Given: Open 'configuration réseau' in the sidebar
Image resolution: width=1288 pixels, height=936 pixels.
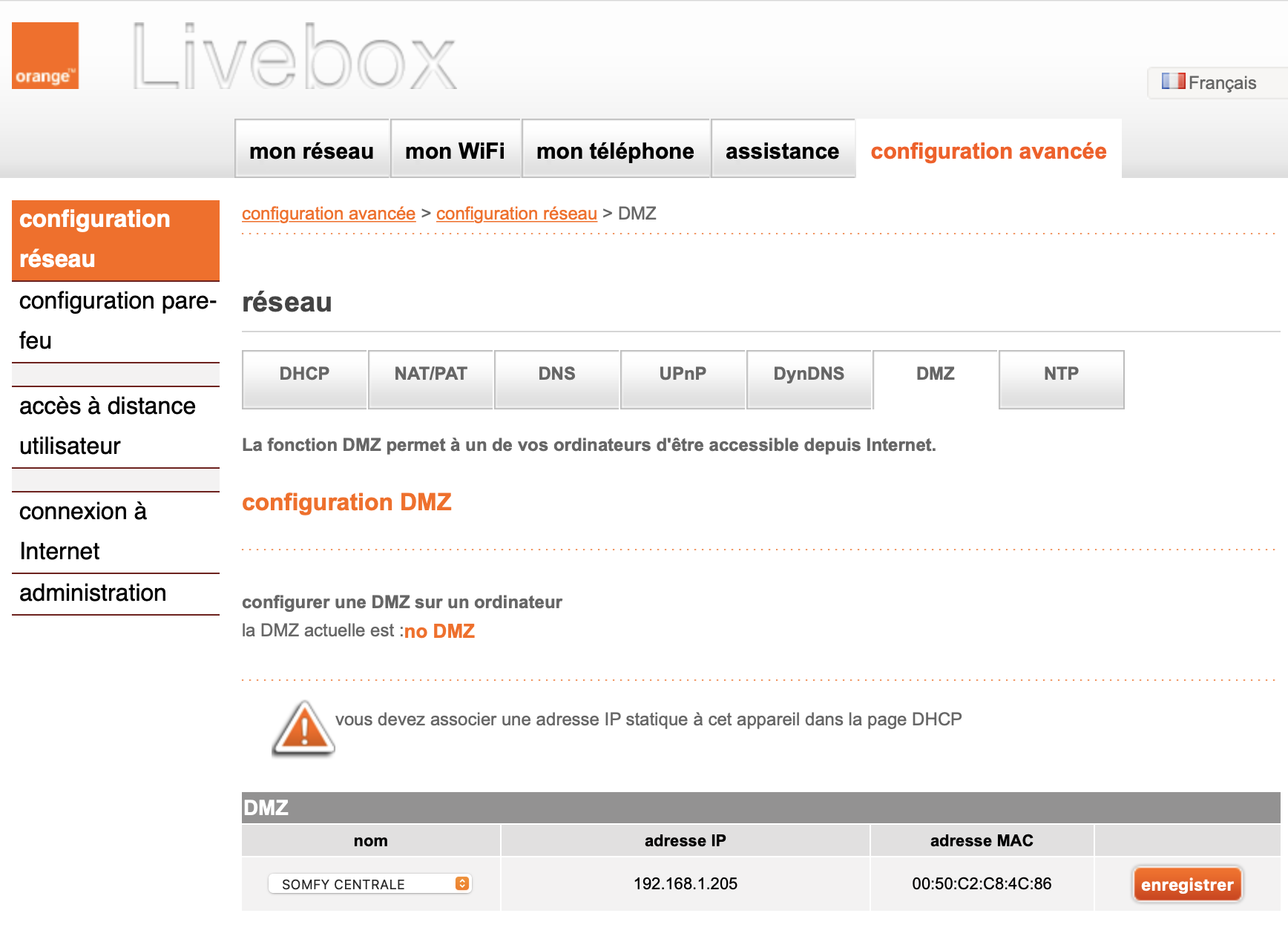Looking at the screenshot, I should 116,240.
